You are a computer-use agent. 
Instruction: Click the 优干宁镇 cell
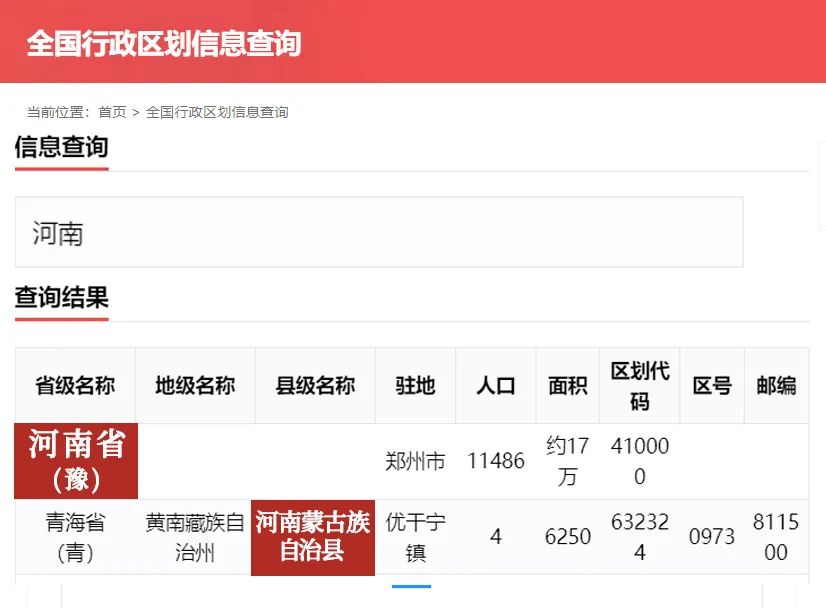click(x=415, y=537)
